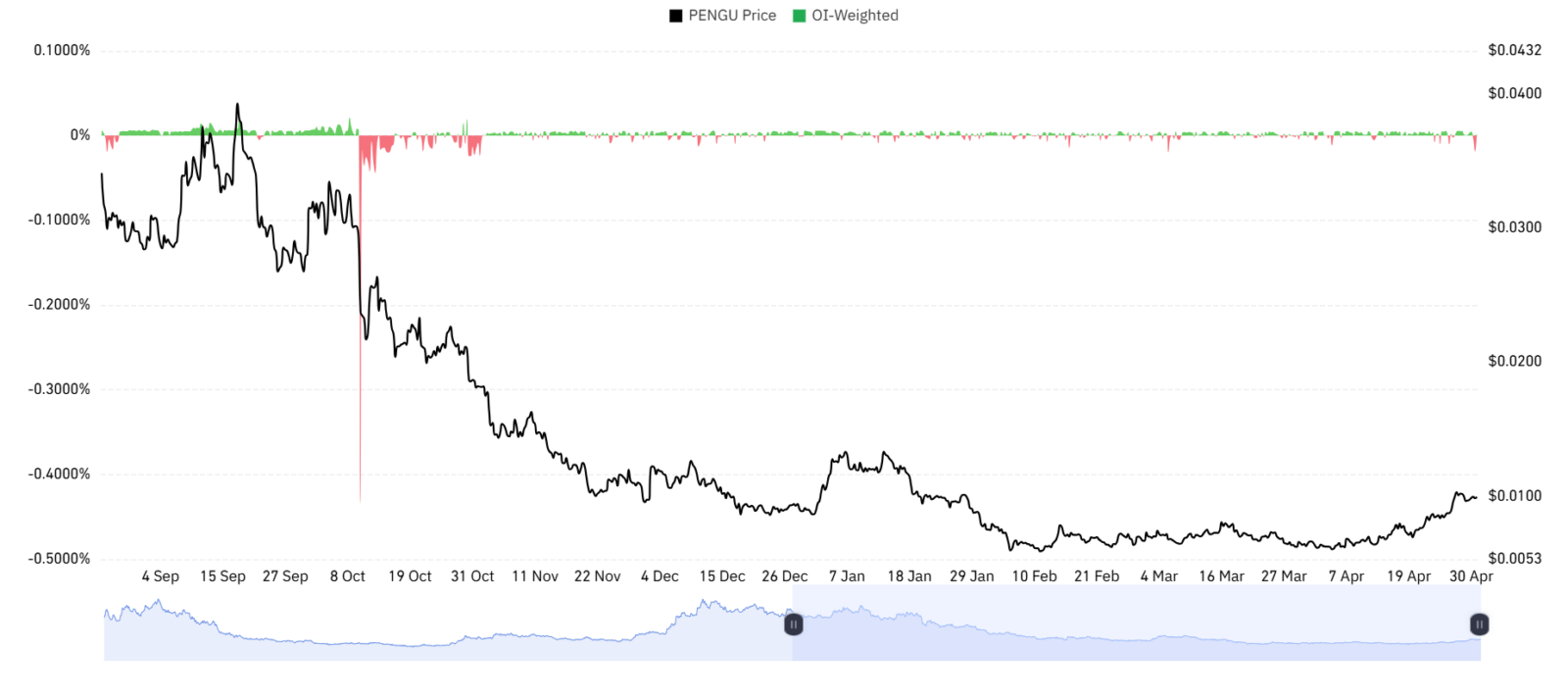Click the 0% left axis label
This screenshot has width=1568, height=699.
pos(80,135)
